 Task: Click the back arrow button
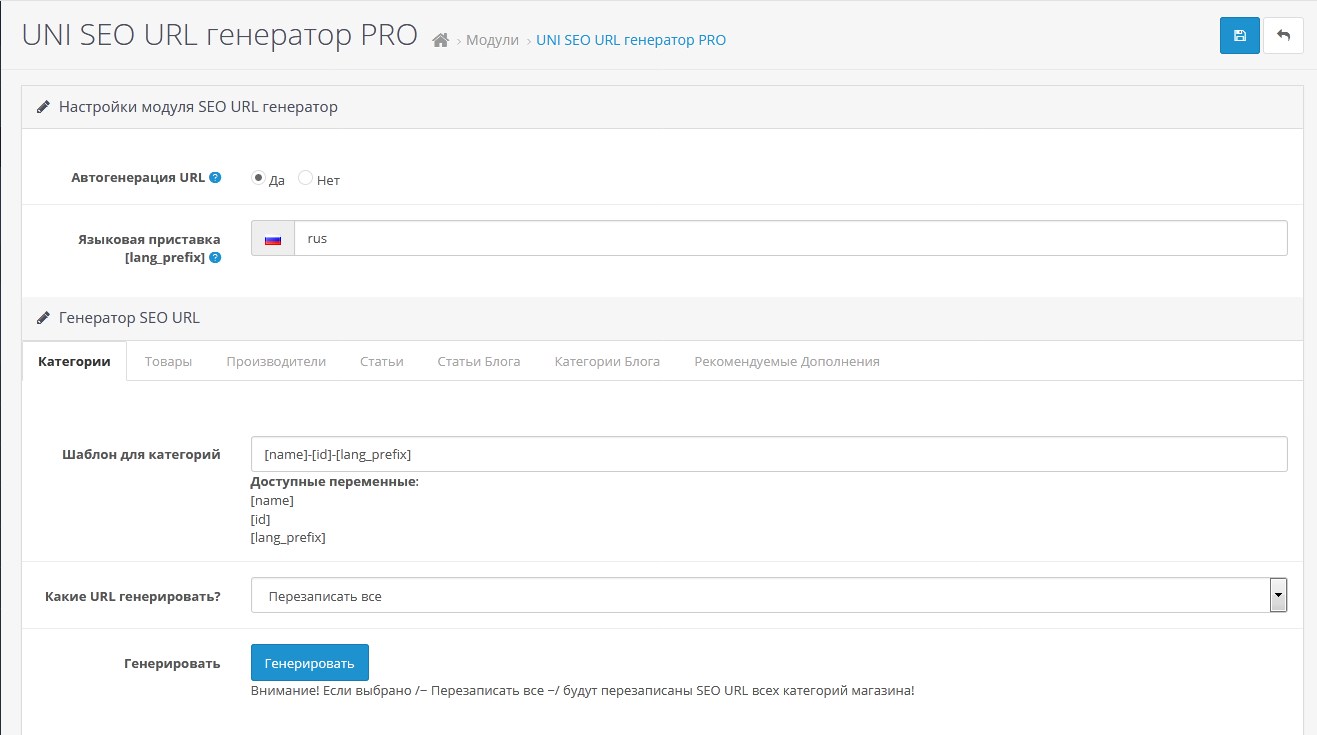(1283, 36)
